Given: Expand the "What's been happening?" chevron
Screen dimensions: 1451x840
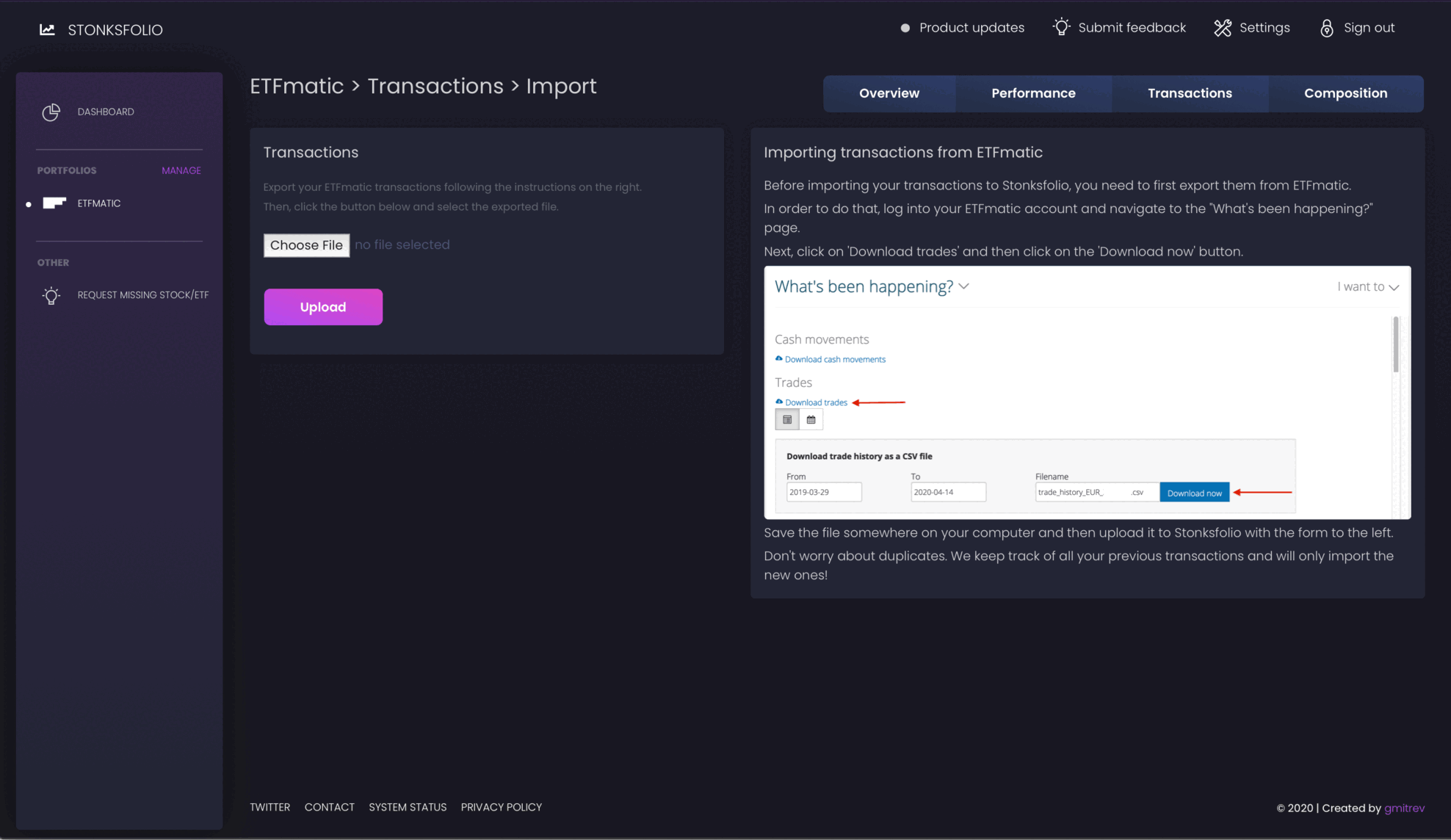Looking at the screenshot, I should click(x=963, y=286).
